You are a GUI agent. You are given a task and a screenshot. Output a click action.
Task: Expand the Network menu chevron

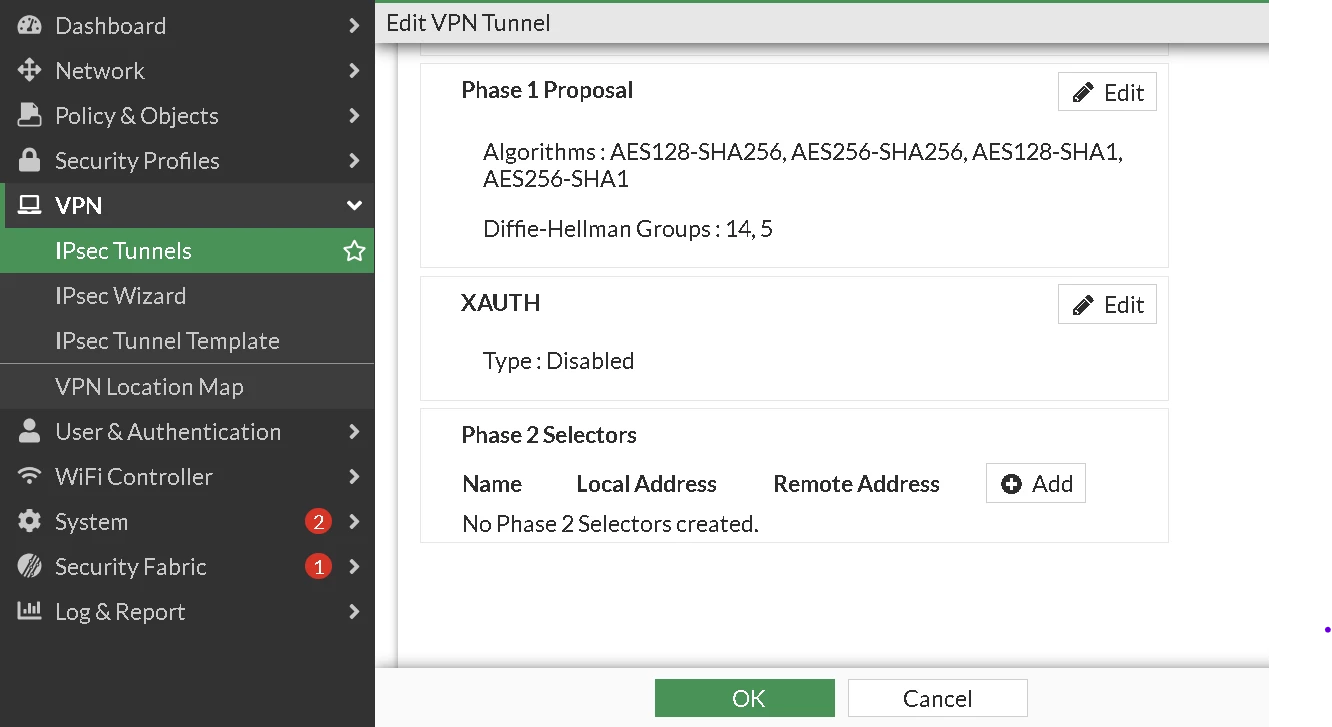click(354, 71)
